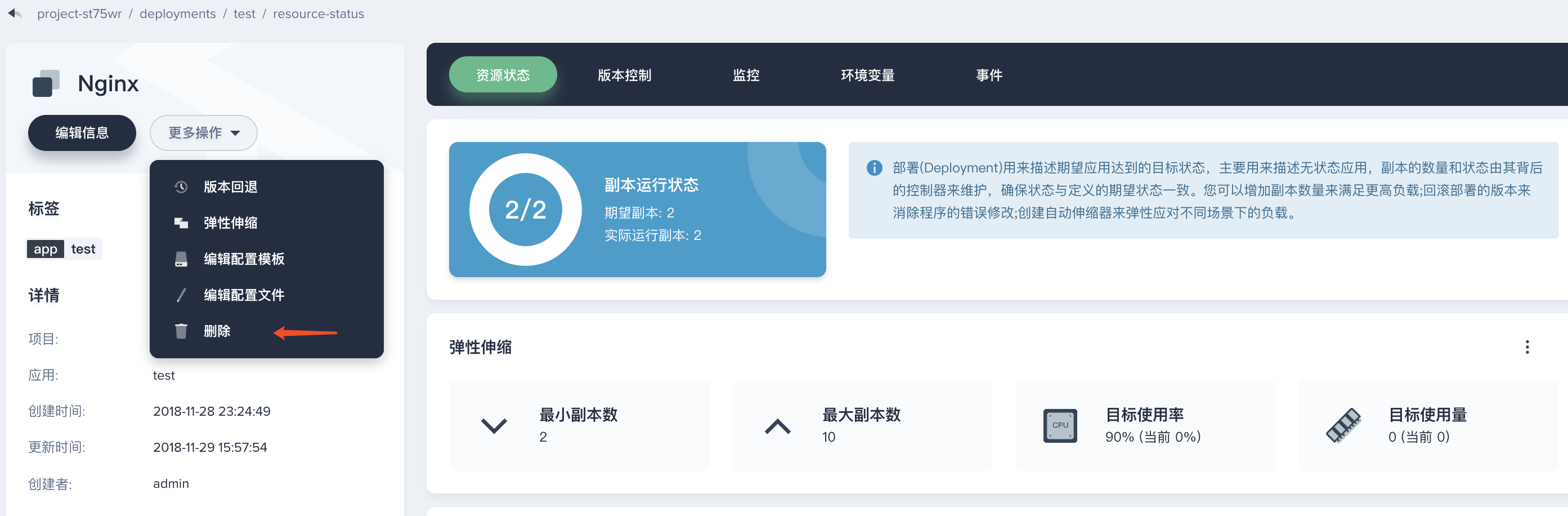Click the edit config template icon
Viewport: 1568px width, 516px height.
181,259
